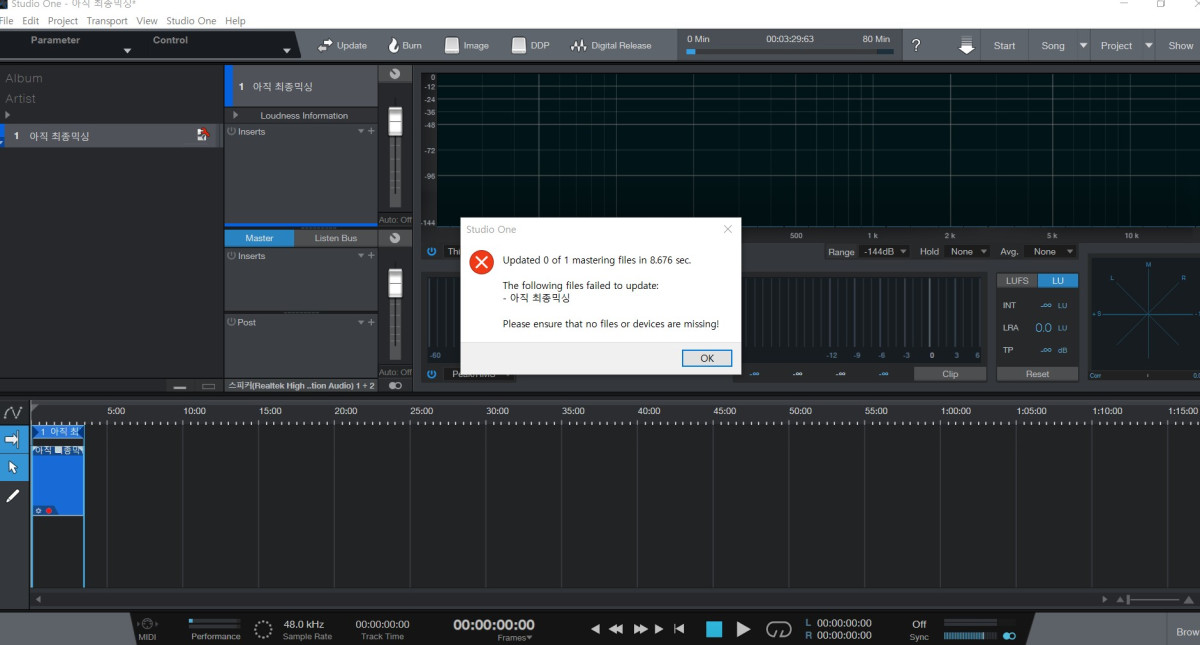1200x645 pixels.
Task: Open the Studio One menu
Action: pos(191,21)
